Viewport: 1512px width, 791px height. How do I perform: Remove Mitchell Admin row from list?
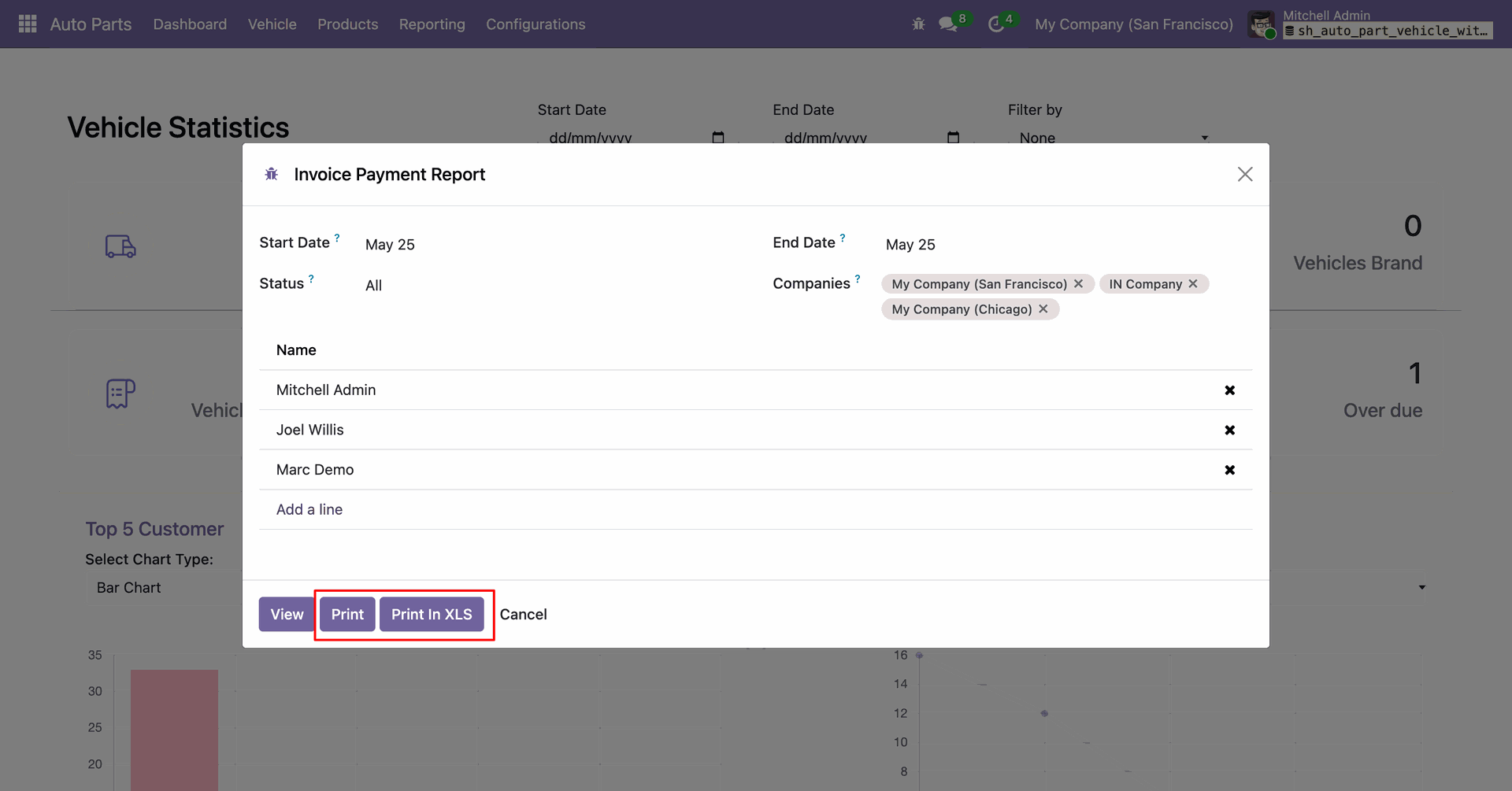pyautogui.click(x=1230, y=390)
